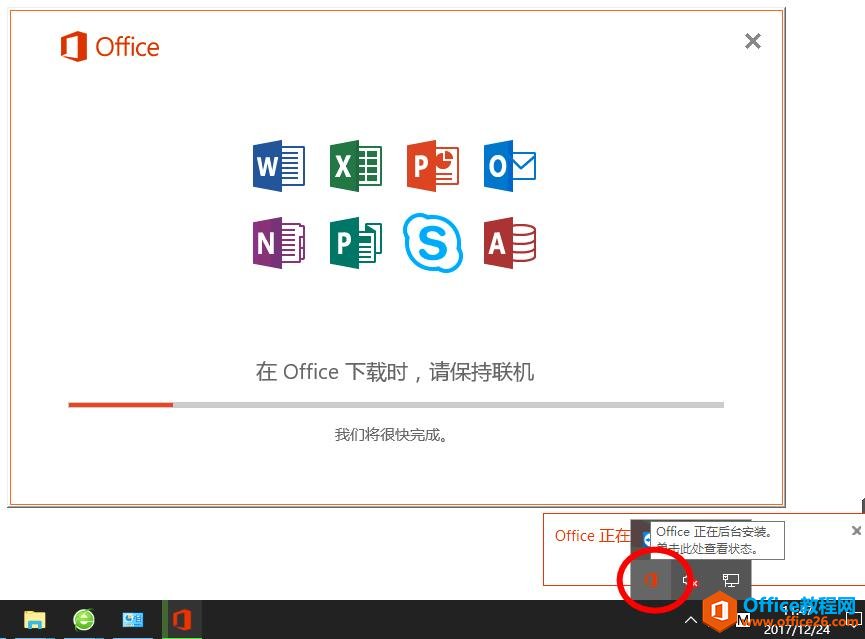This screenshot has height=639, width=865.
Task: Click tooltip 'Office 正在后台安装。'
Action: tap(714, 532)
